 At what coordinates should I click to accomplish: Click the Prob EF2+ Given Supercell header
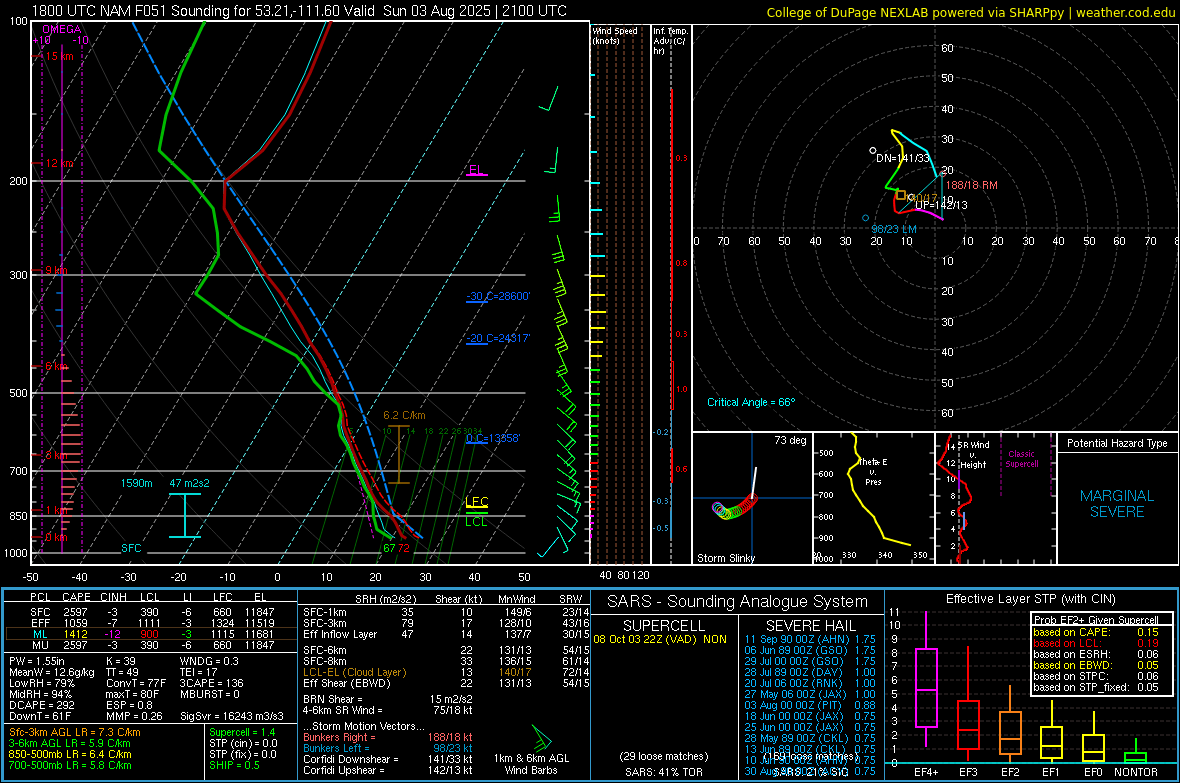pyautogui.click(x=1096, y=620)
